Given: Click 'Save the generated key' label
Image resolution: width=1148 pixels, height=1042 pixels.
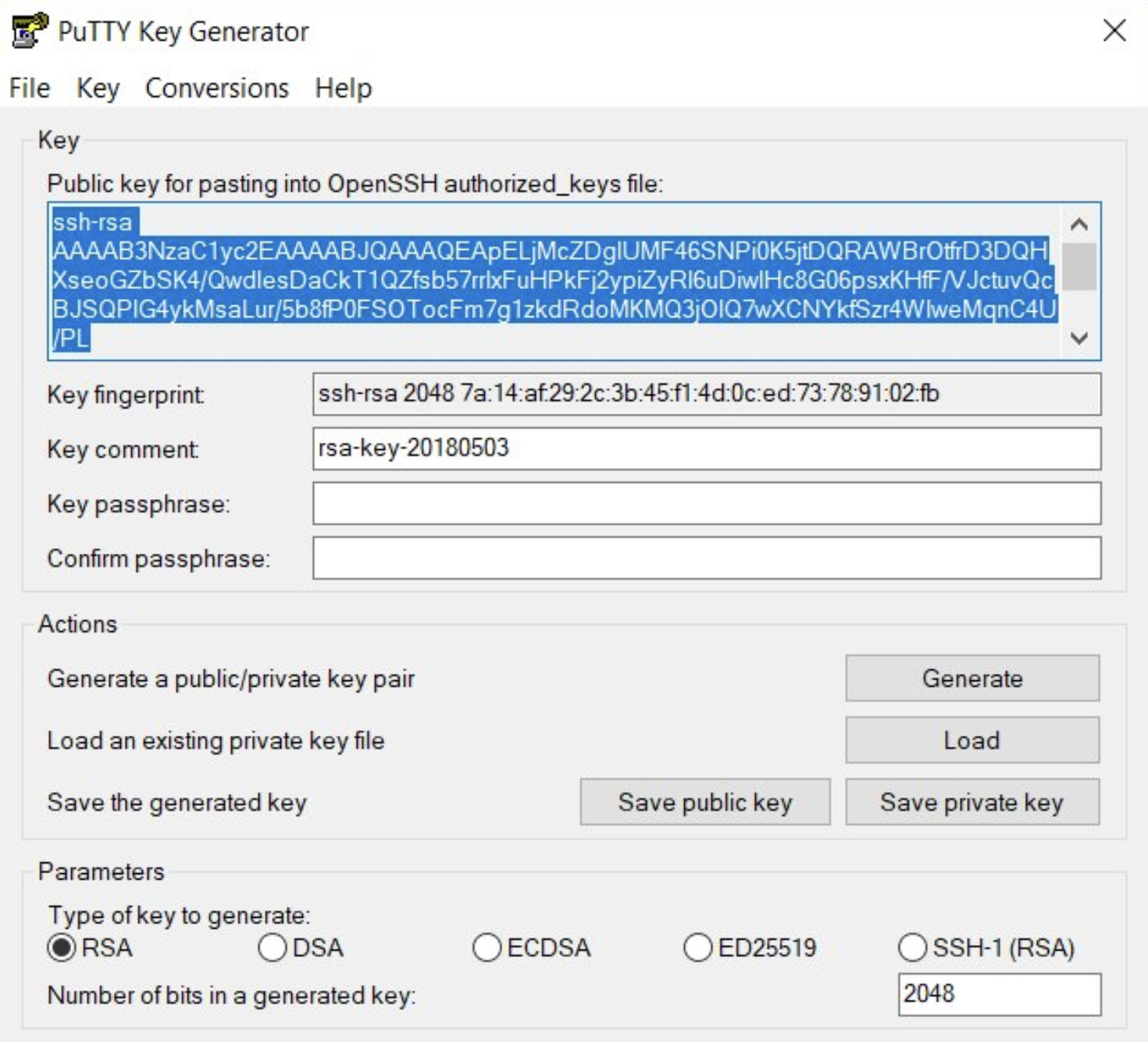Looking at the screenshot, I should point(176,802).
